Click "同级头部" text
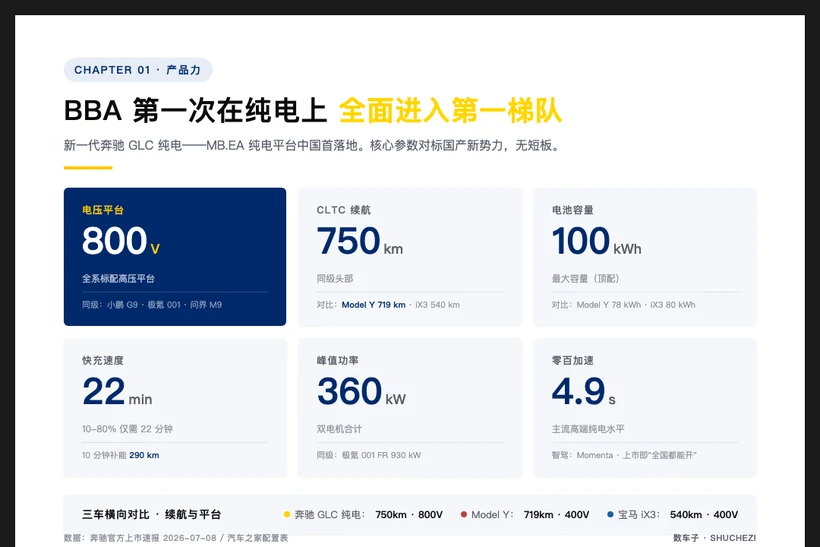The image size is (820, 547). coord(335,279)
